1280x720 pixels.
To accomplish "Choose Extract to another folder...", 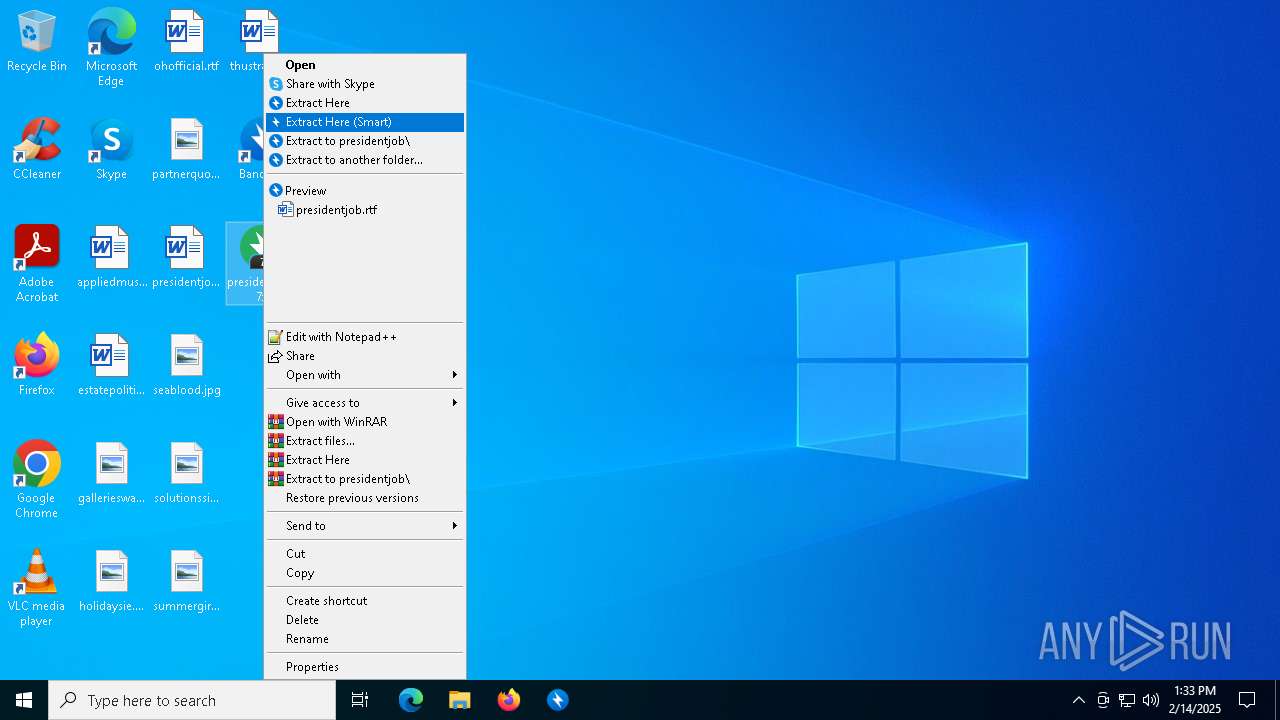I will click(x=365, y=160).
